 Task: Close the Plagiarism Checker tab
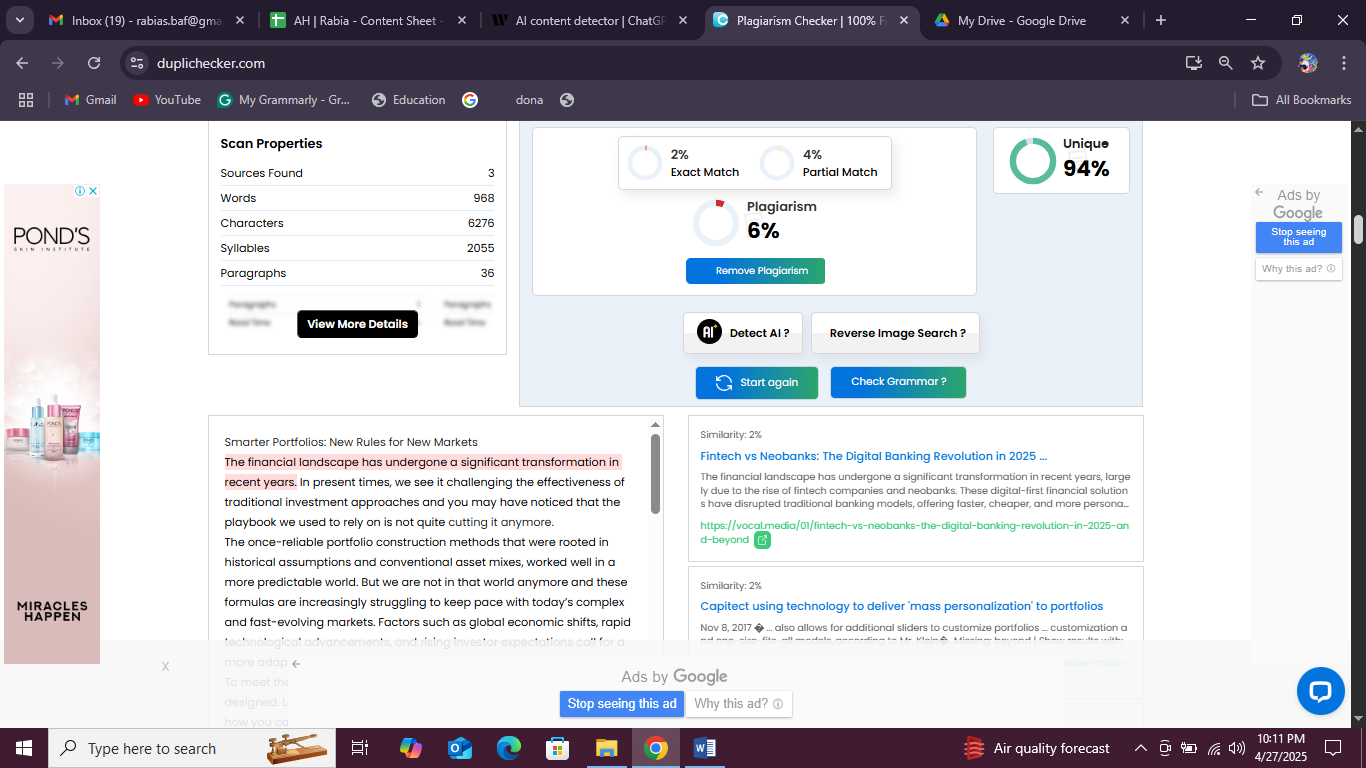[903, 20]
